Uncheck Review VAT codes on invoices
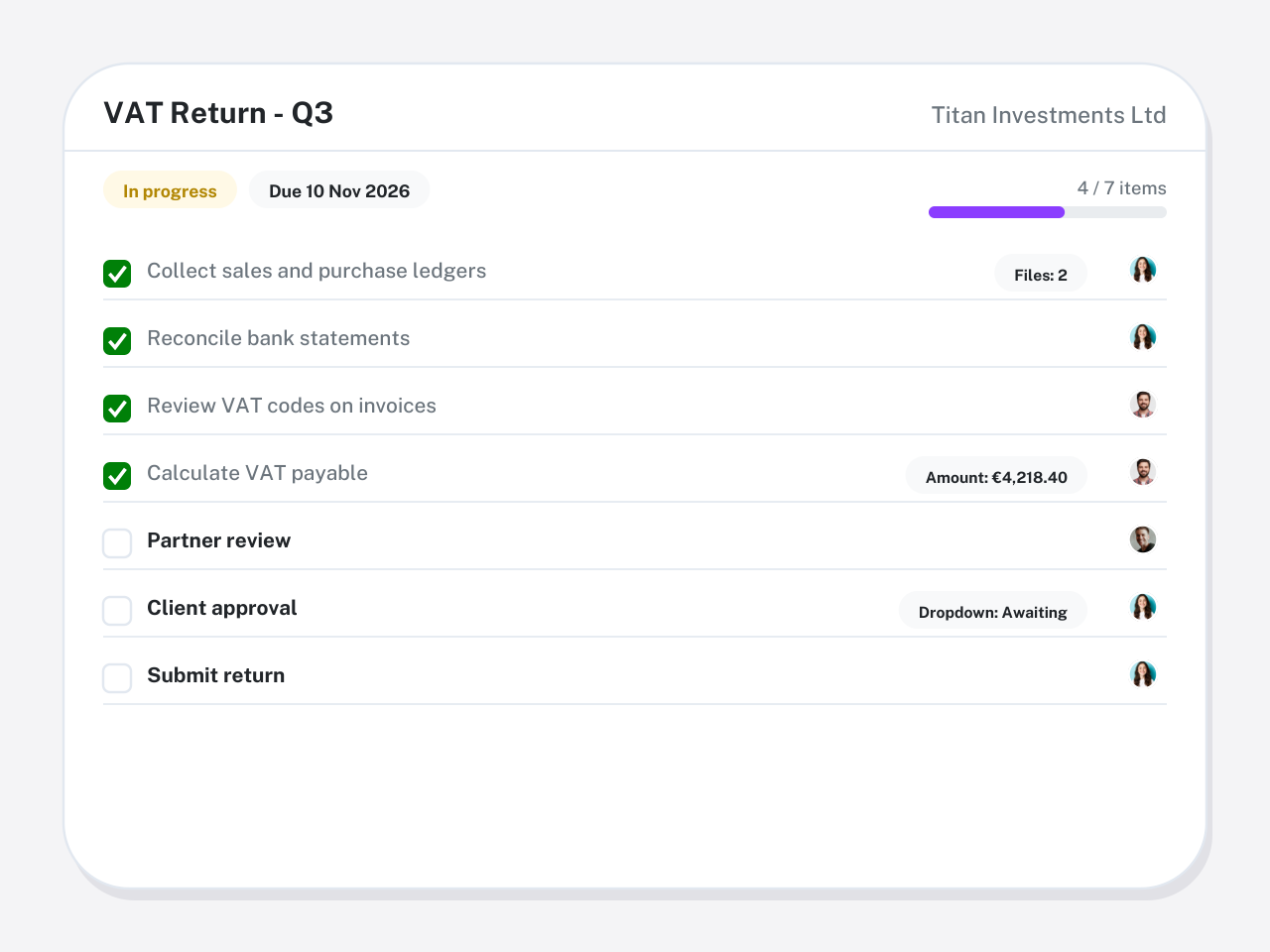The image size is (1270, 952). (x=117, y=409)
